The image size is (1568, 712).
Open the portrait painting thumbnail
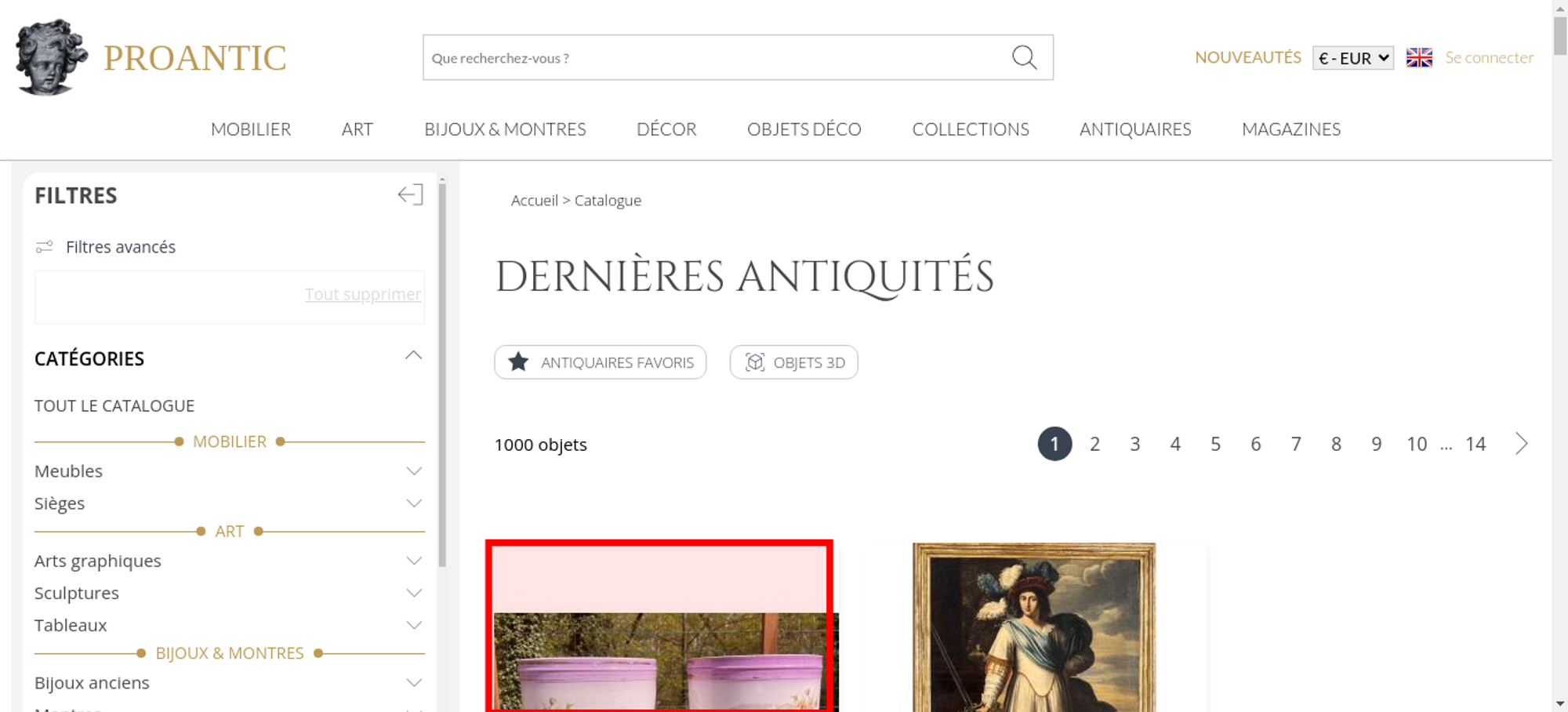pyautogui.click(x=1033, y=627)
